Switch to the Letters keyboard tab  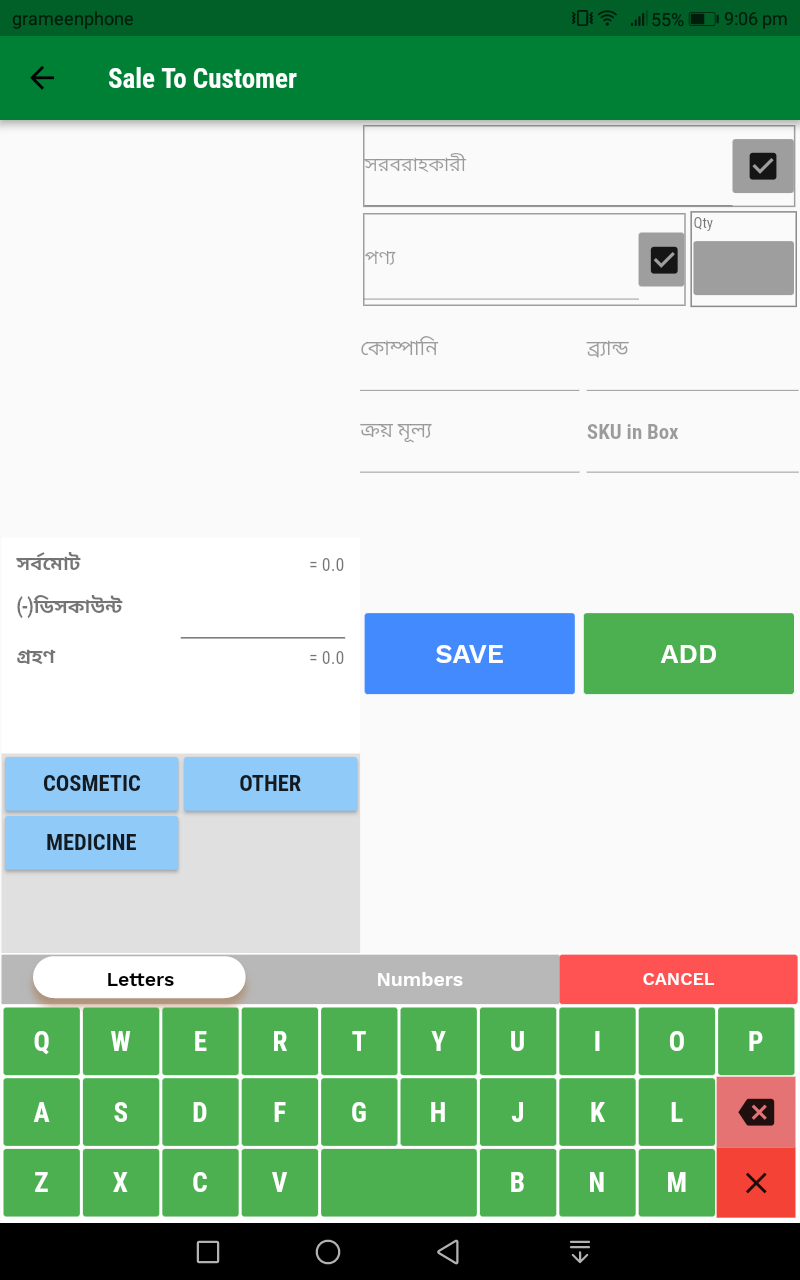pyautogui.click(x=140, y=978)
